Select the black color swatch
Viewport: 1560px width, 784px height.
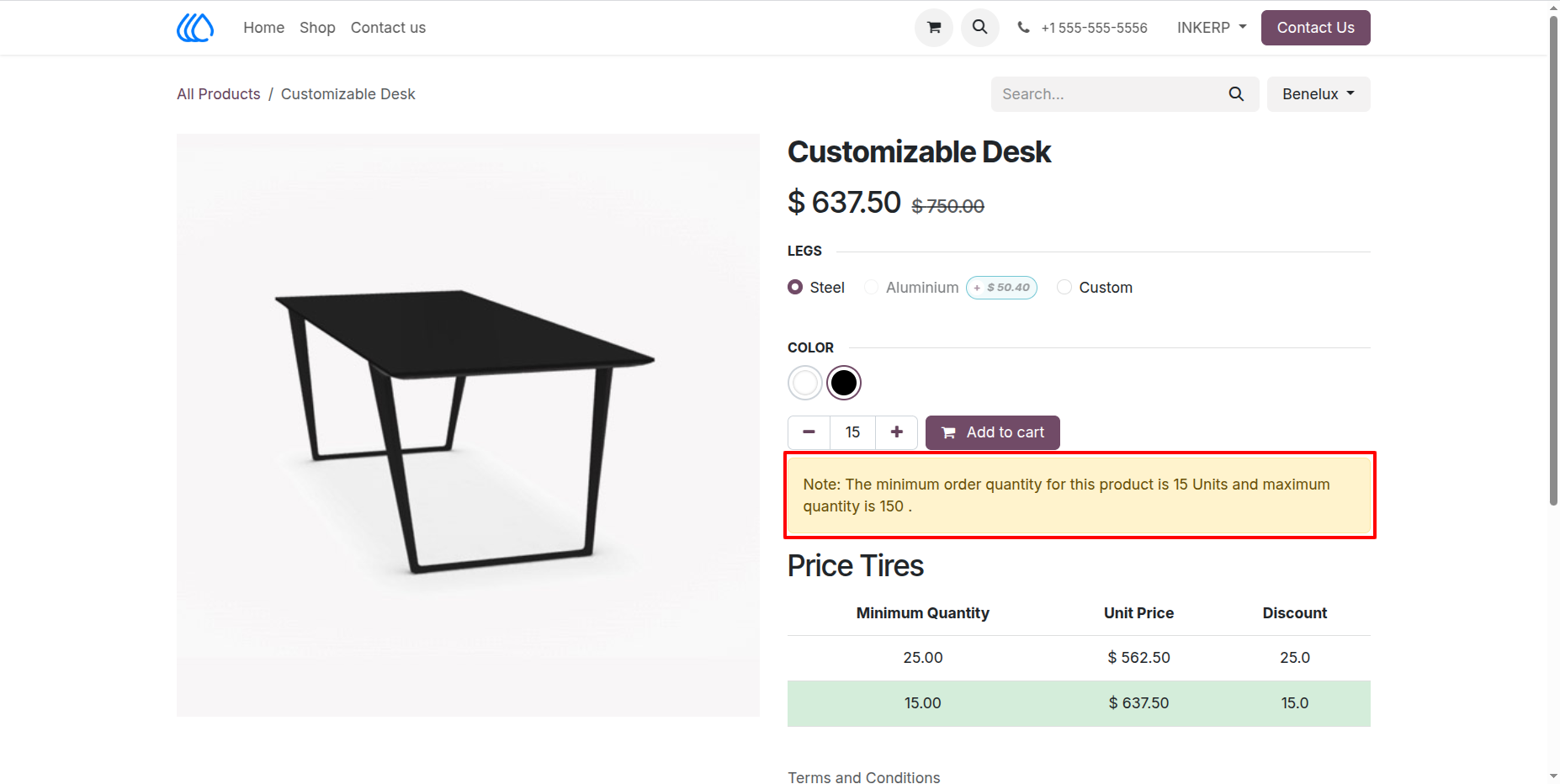pos(844,383)
